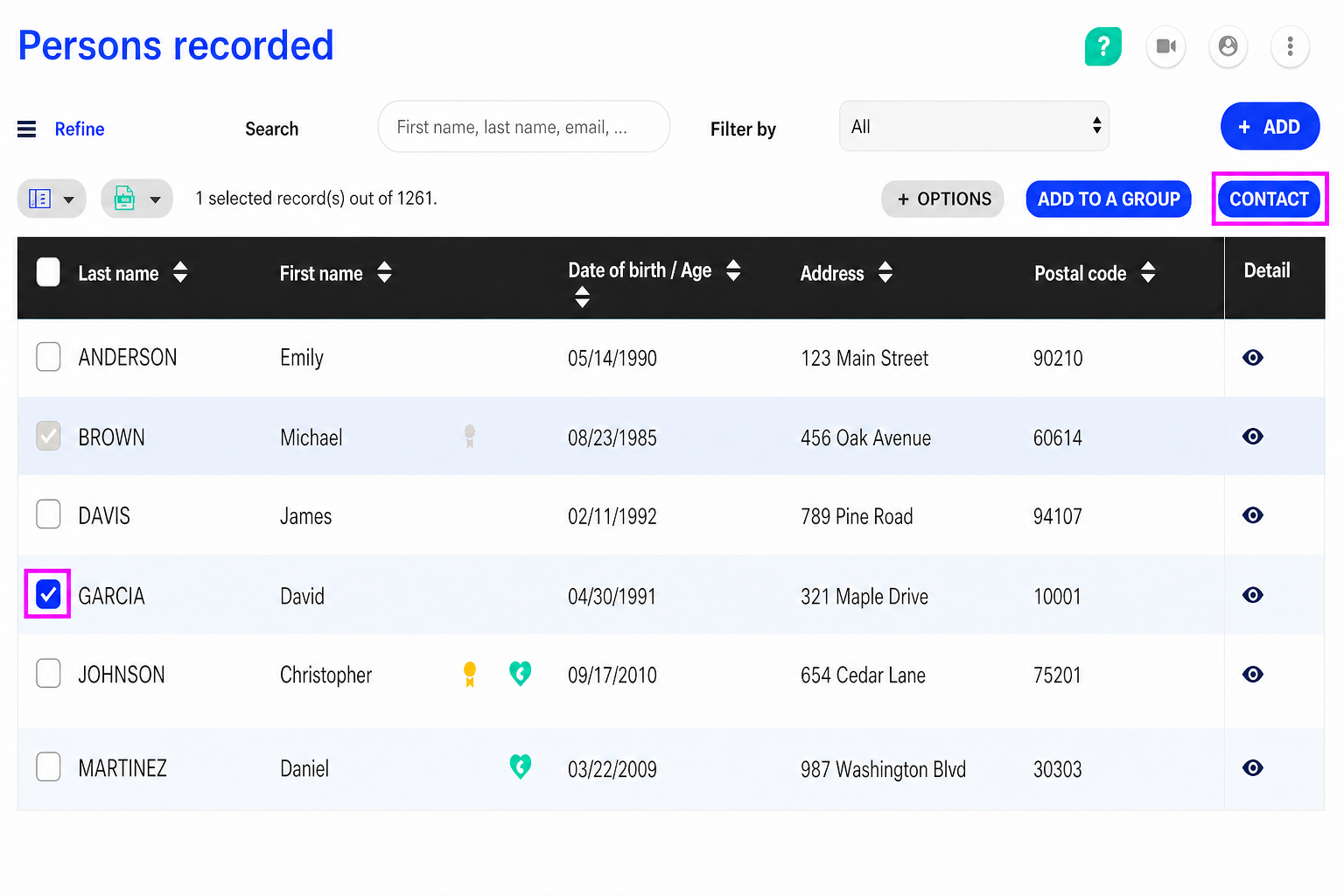Click the CONTACT button
Viewport: 1344px width, 896px height.
pos(1270,199)
